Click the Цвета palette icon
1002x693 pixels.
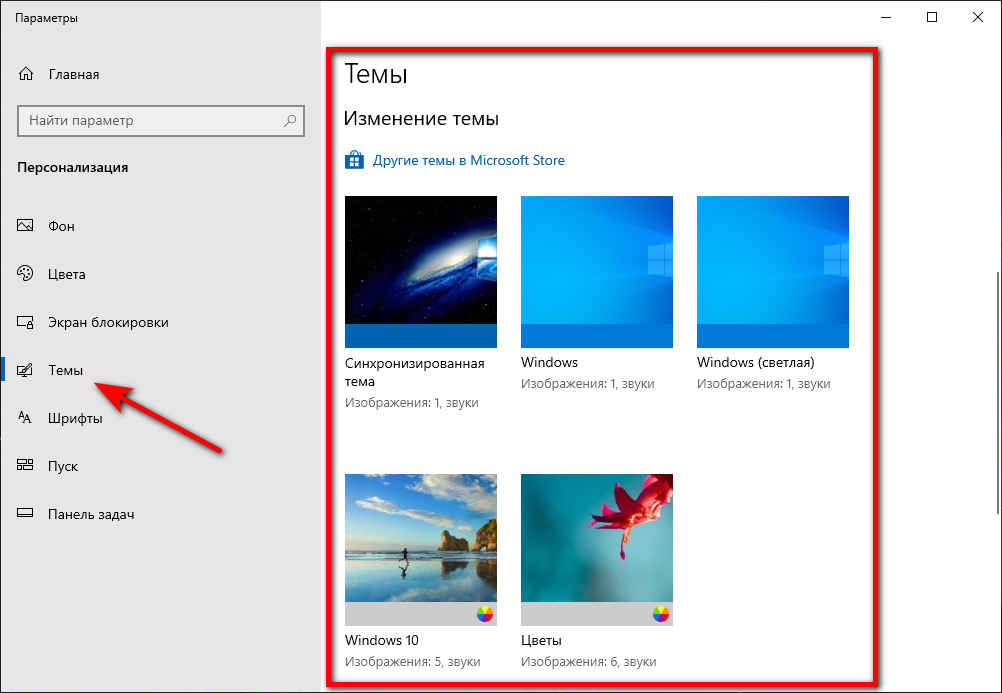click(27, 274)
